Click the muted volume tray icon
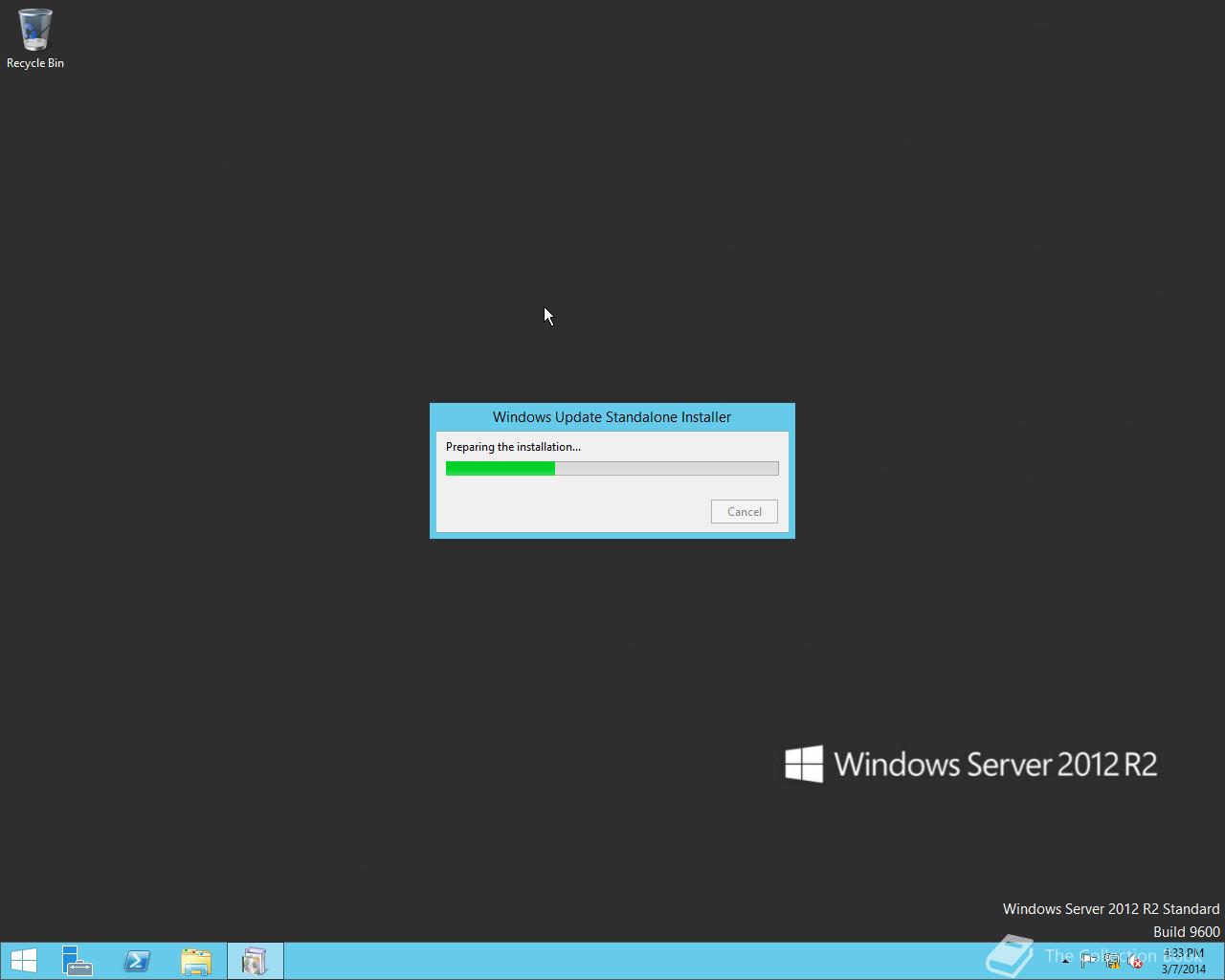 point(1135,961)
